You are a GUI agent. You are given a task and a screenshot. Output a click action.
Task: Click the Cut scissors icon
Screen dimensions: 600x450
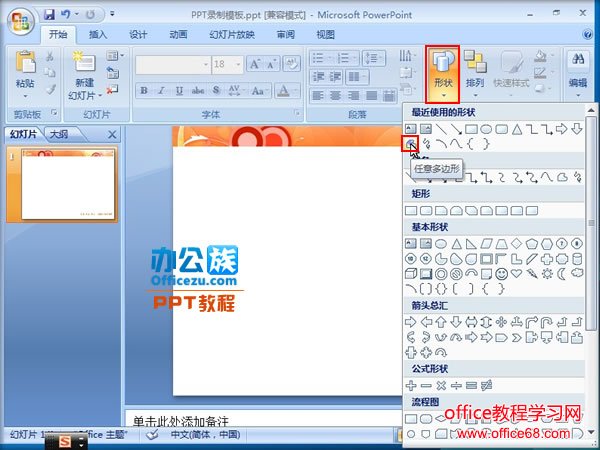49,57
